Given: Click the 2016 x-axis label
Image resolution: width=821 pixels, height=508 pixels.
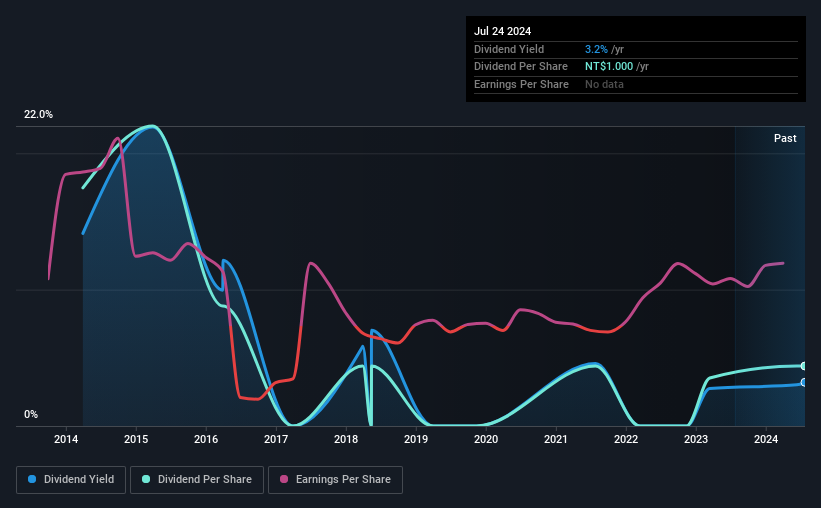Looking at the screenshot, I should pyautogui.click(x=206, y=439).
